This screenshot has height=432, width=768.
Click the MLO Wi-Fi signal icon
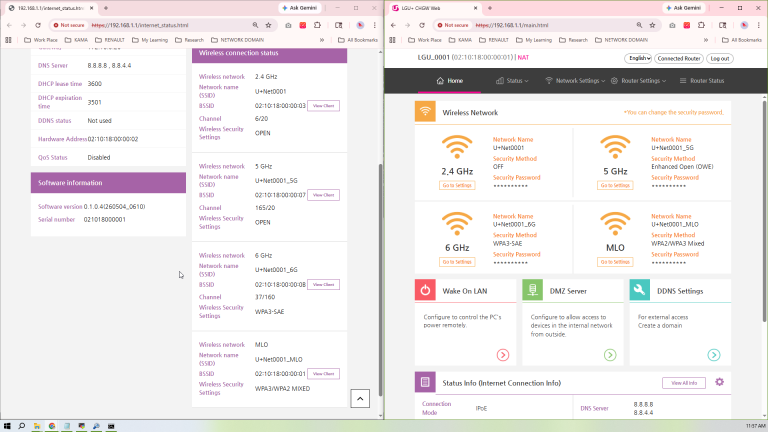[615, 224]
